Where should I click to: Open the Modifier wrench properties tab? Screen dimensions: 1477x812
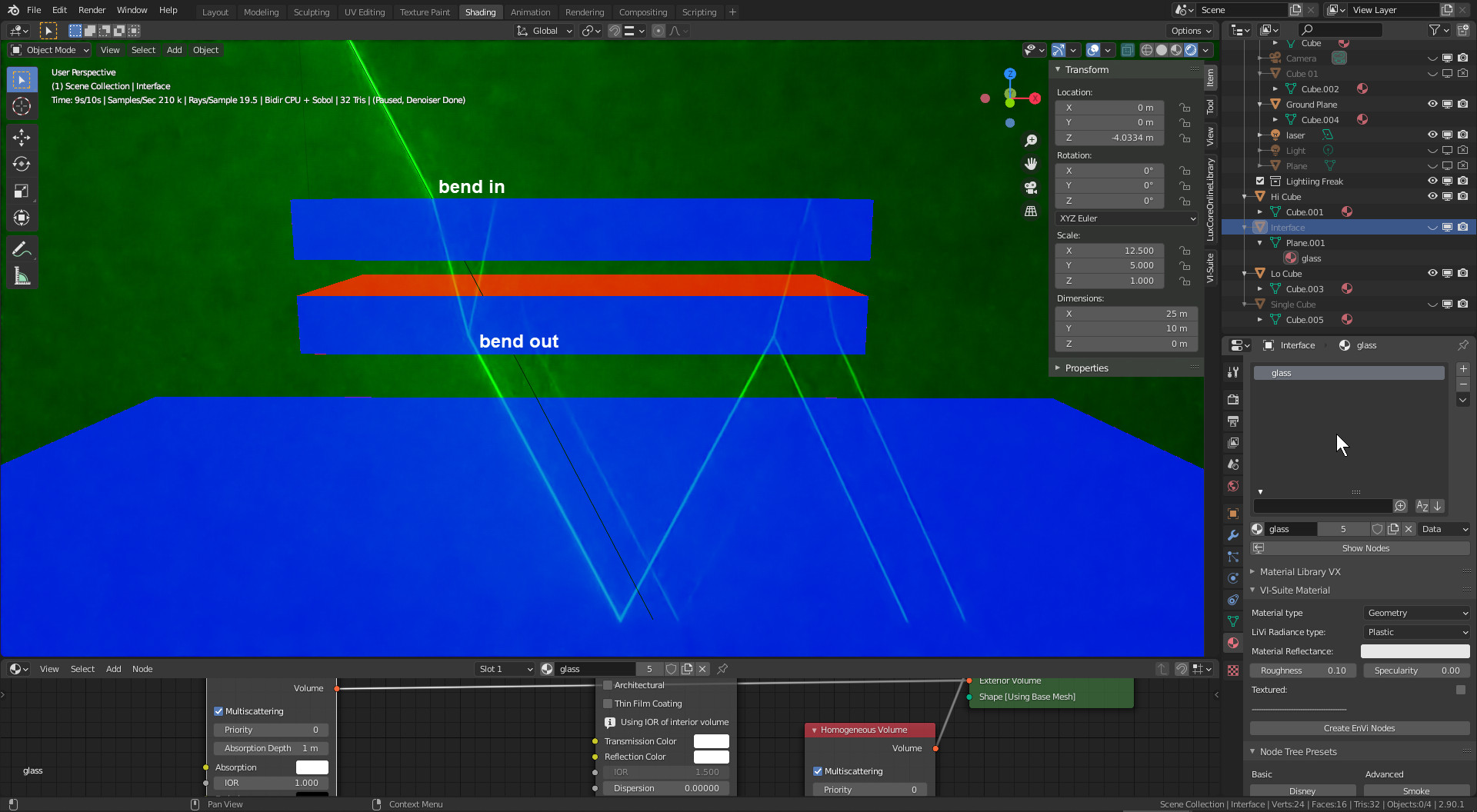point(1233,535)
